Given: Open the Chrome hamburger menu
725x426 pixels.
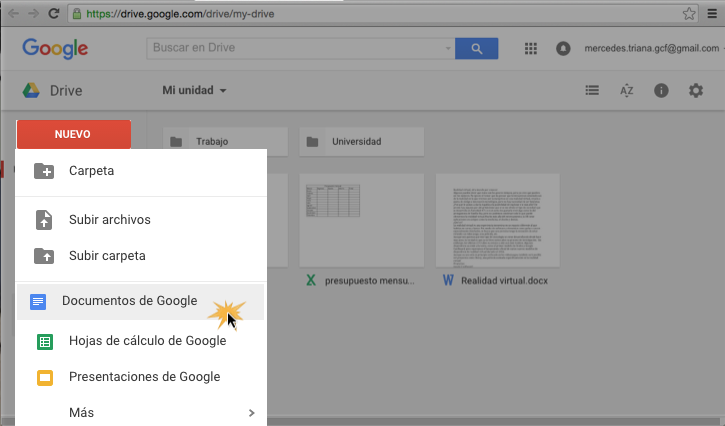Looking at the screenshot, I should [x=711, y=14].
